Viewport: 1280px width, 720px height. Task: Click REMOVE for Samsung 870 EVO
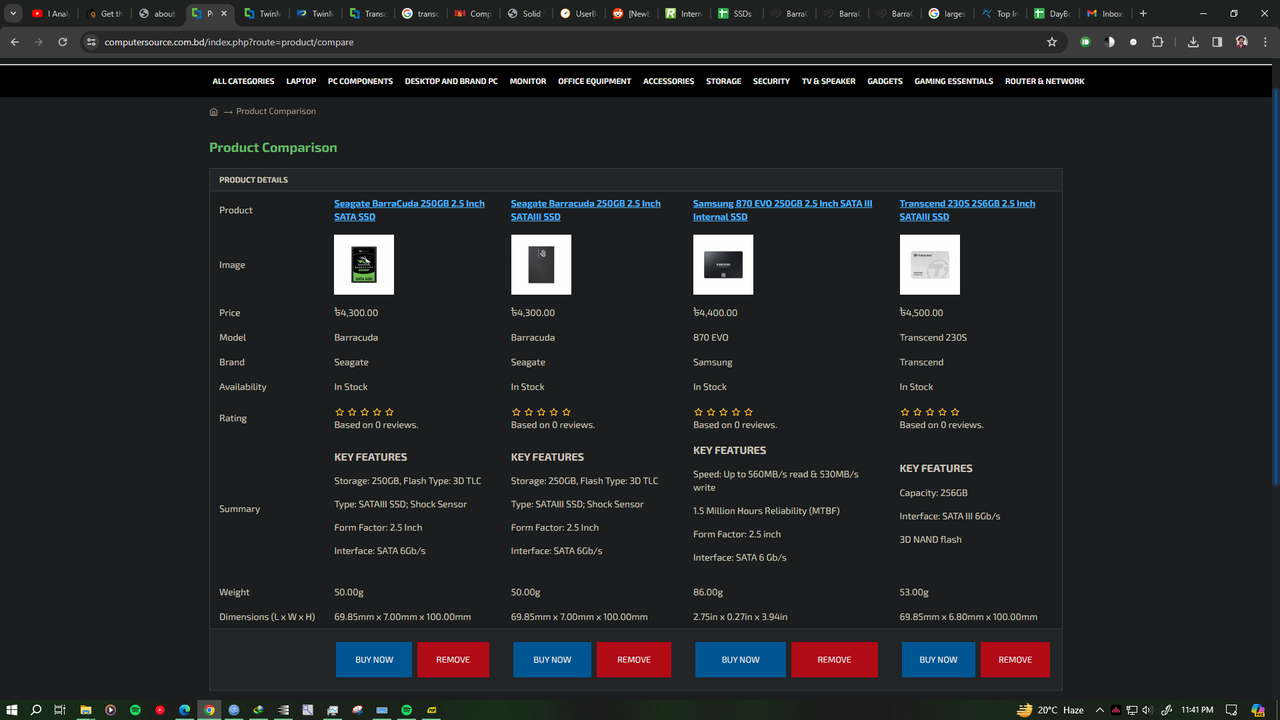click(x=834, y=660)
